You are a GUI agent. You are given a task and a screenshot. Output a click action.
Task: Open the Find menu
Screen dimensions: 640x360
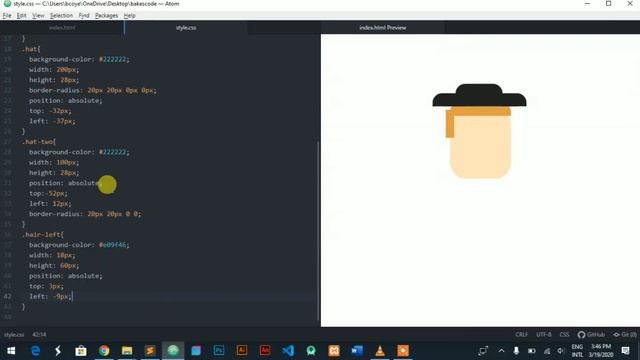(84, 16)
